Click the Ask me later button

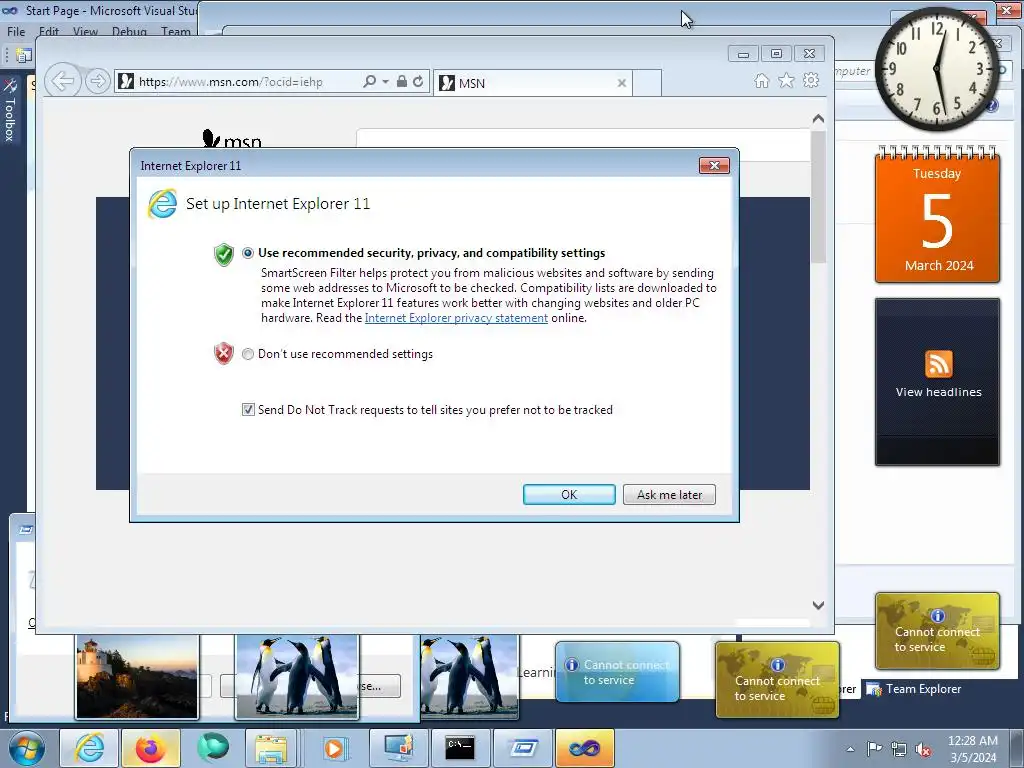tap(669, 494)
